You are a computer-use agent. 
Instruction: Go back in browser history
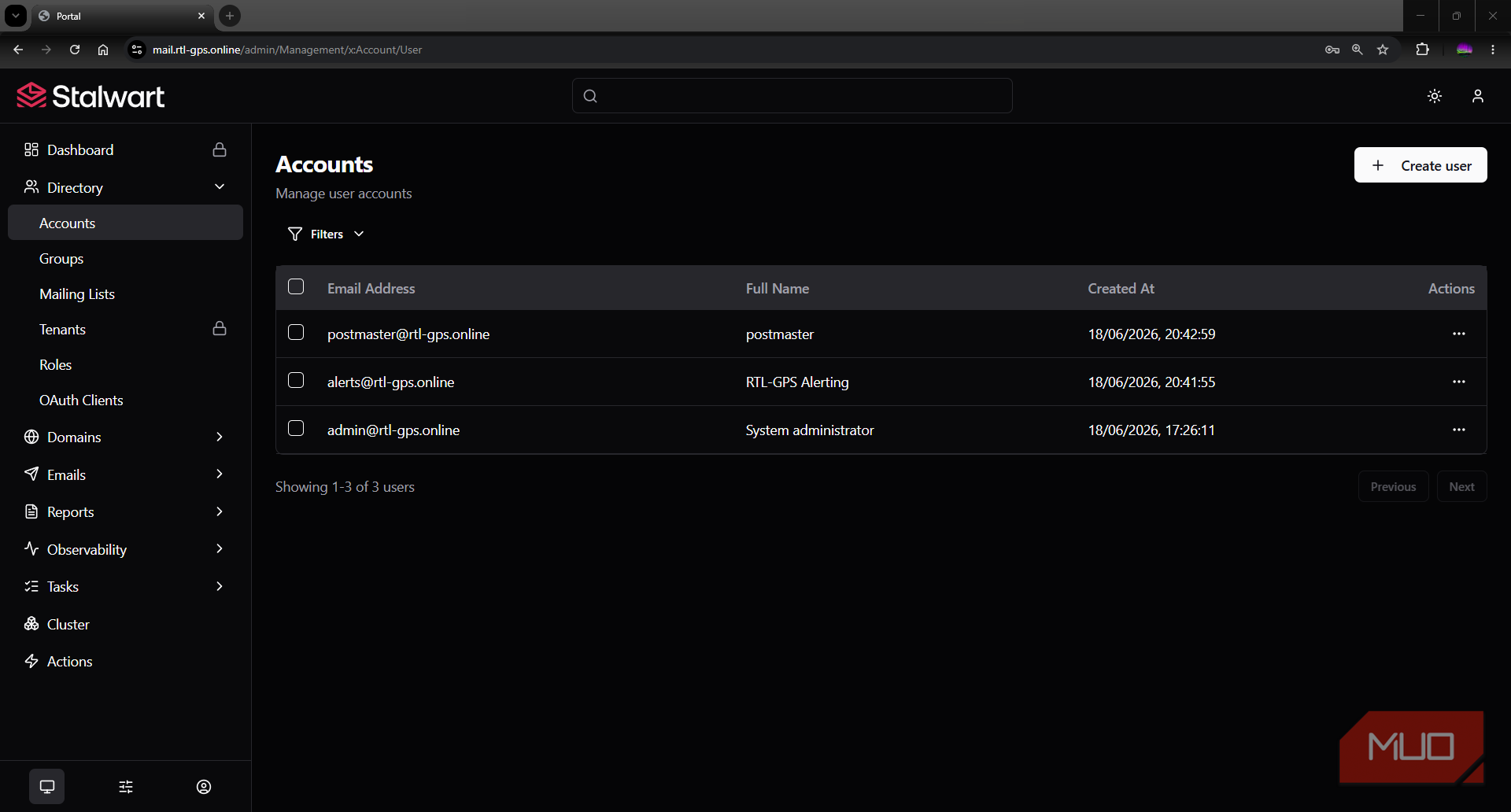[x=18, y=50]
